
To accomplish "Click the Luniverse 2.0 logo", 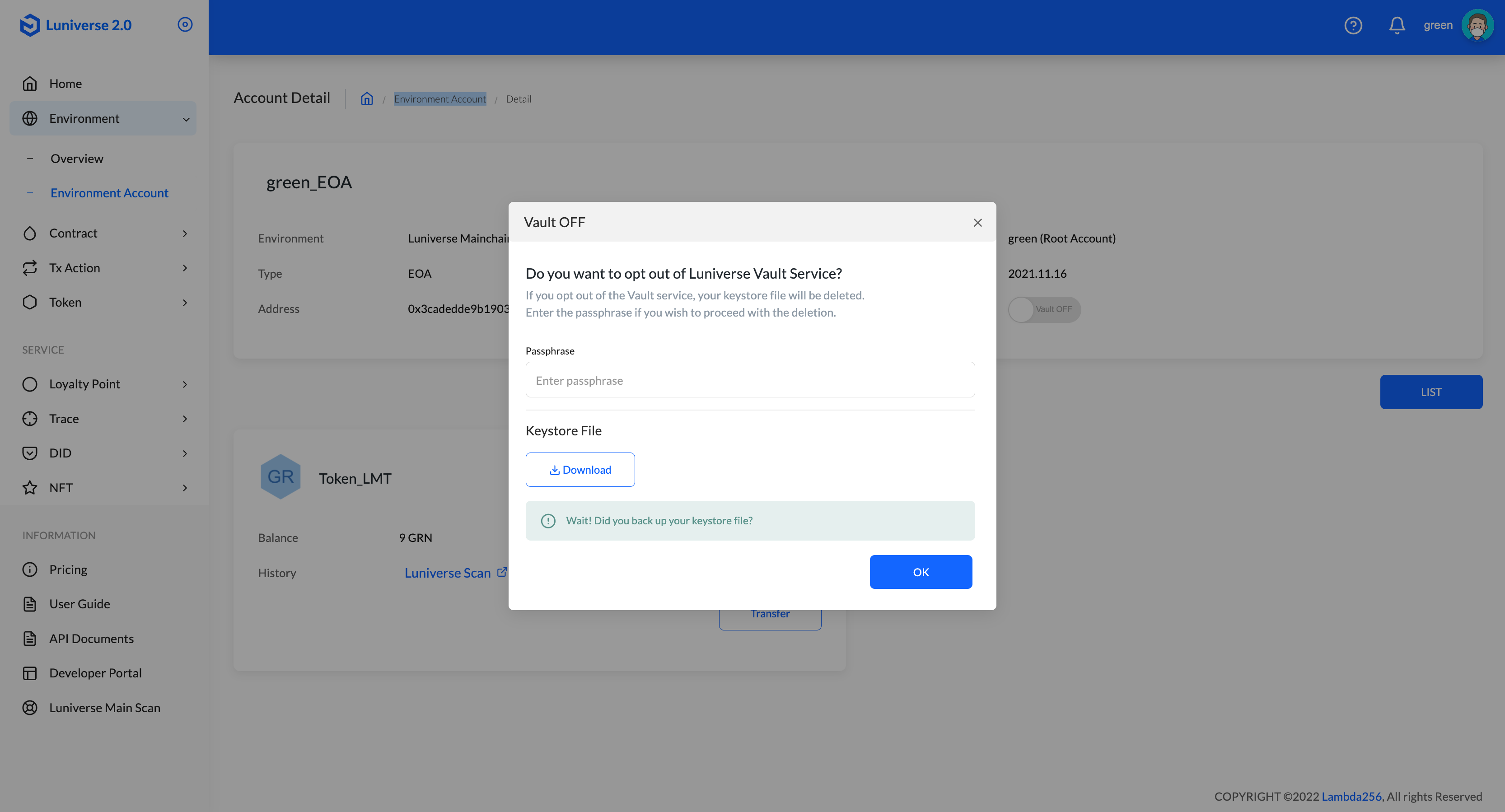I will pos(76,25).
